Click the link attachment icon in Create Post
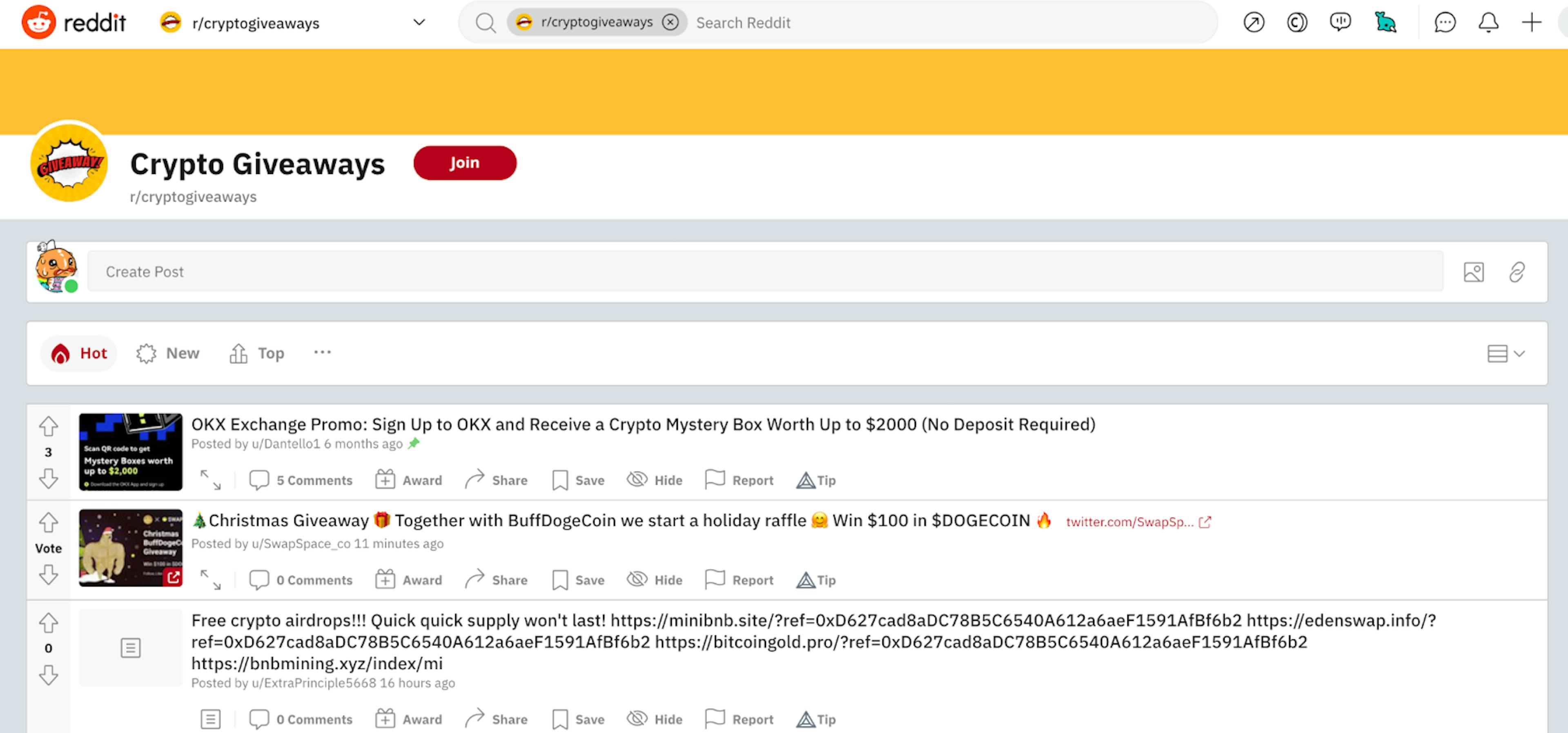The height and width of the screenshot is (733, 1568). pyautogui.click(x=1517, y=272)
